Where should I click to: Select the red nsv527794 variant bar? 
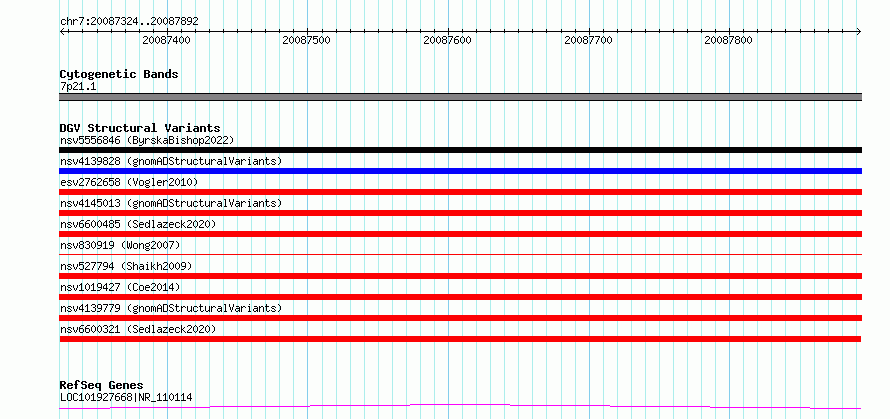point(460,276)
